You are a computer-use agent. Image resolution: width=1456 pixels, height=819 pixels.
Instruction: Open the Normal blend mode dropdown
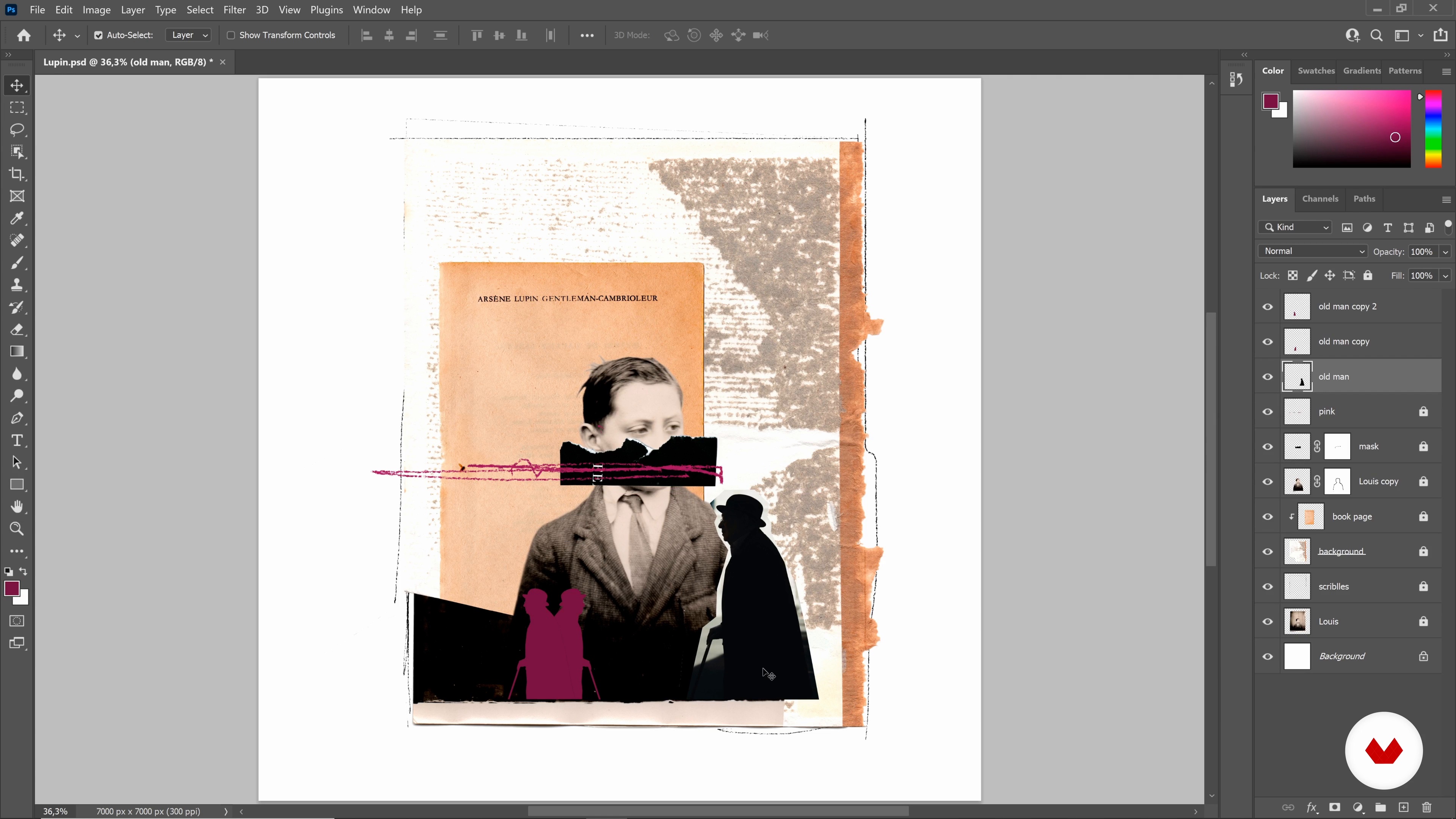[x=1312, y=251]
